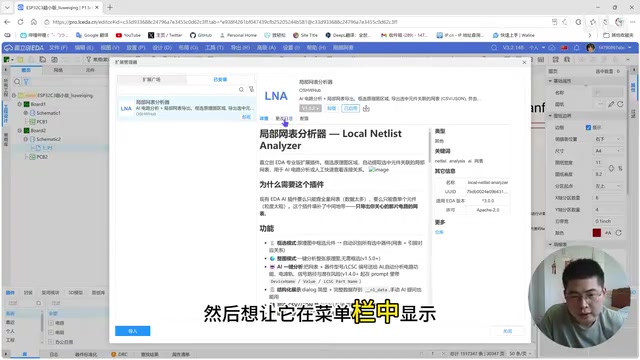The width and height of the screenshot is (640, 360).
Task: Open the 详情 details tab
Action: click(x=264, y=118)
